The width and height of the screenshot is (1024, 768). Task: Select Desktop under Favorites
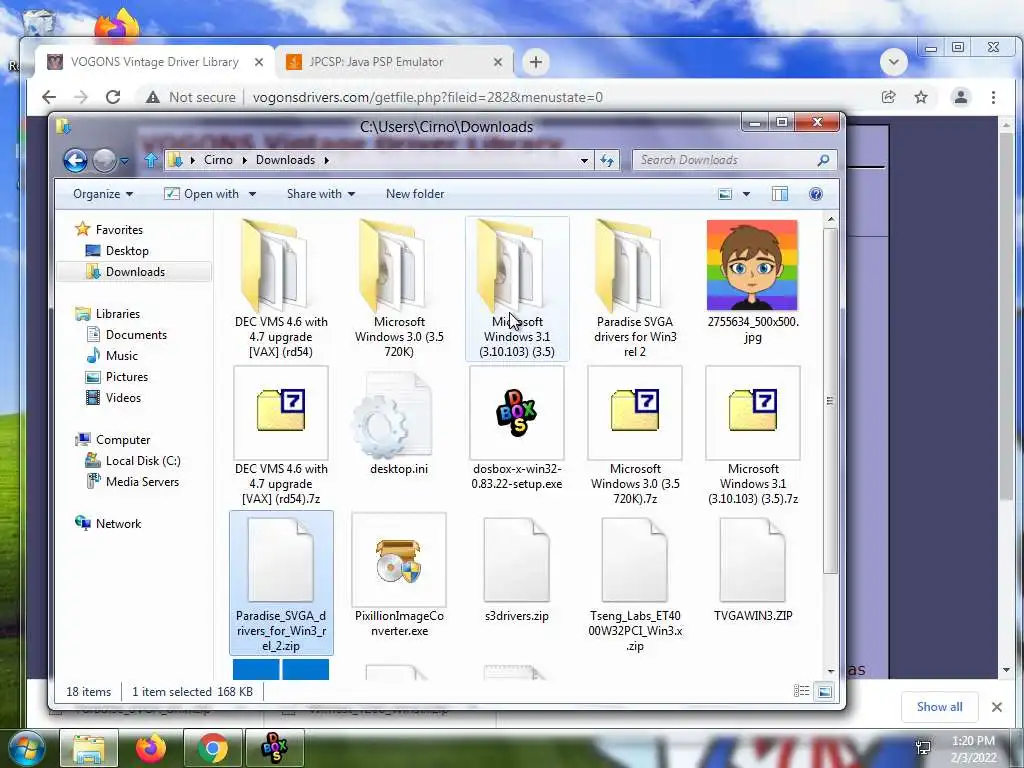[127, 251]
